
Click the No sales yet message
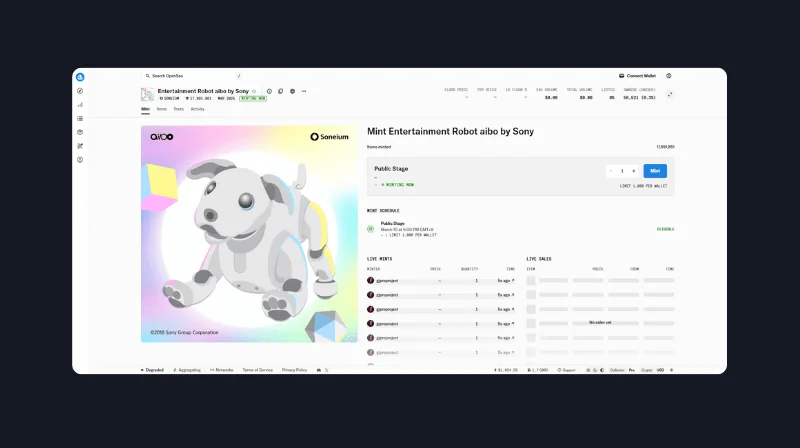coord(600,322)
